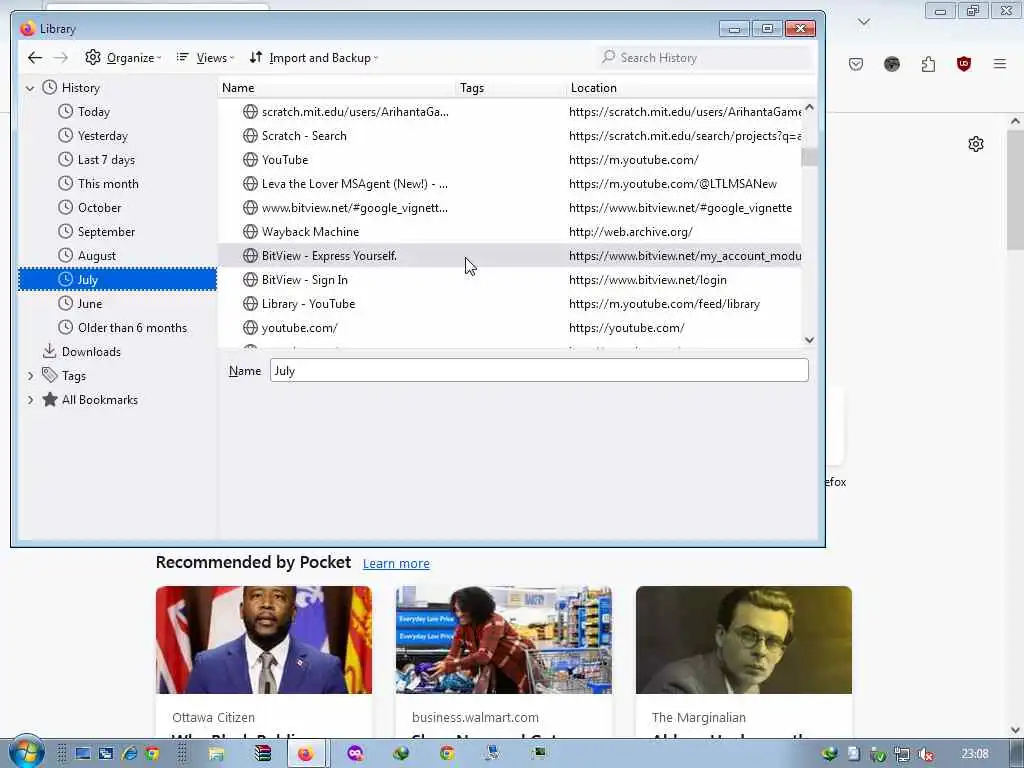
Task: Open the Windows Start button
Action: pos(26,753)
